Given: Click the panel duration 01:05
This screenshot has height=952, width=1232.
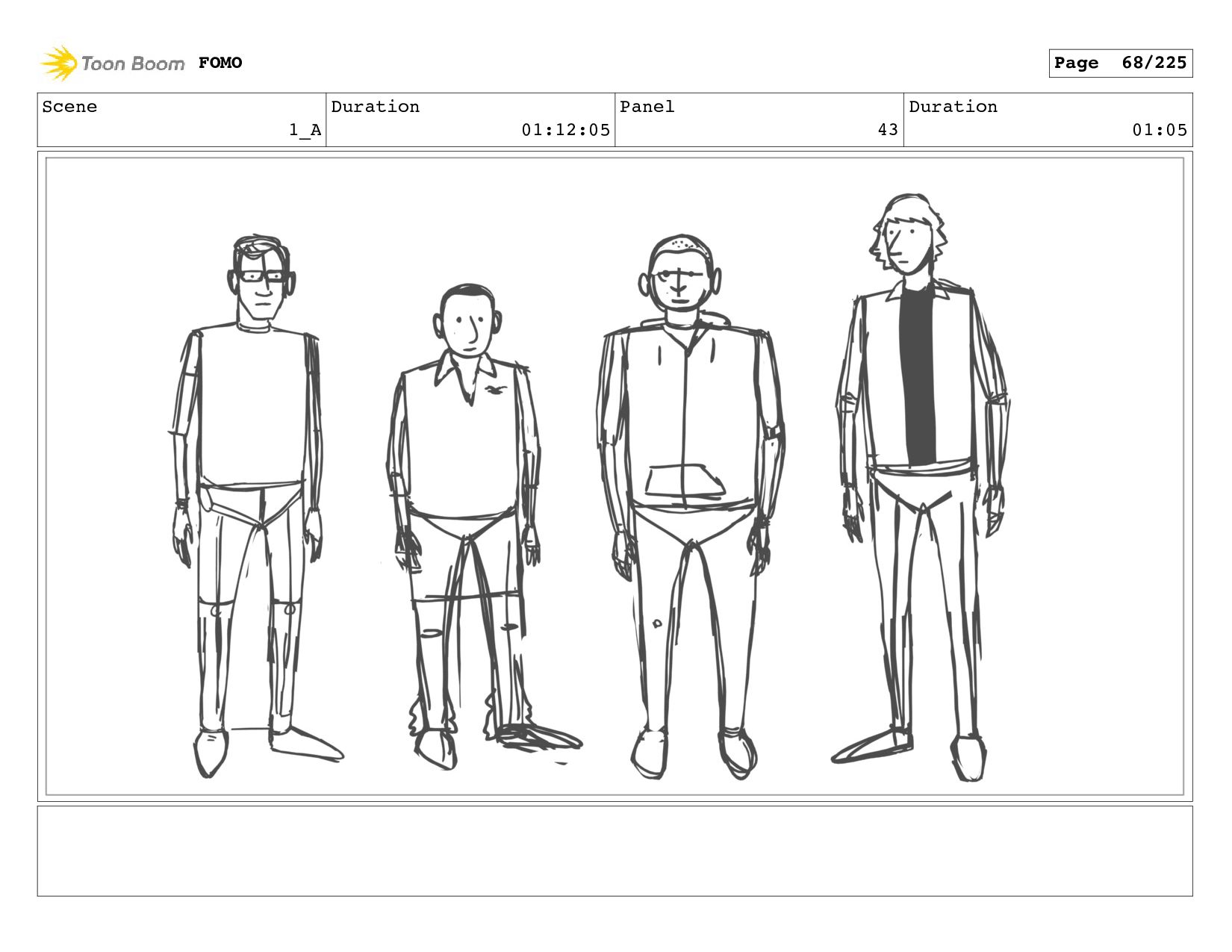Looking at the screenshot, I should coord(1160,130).
